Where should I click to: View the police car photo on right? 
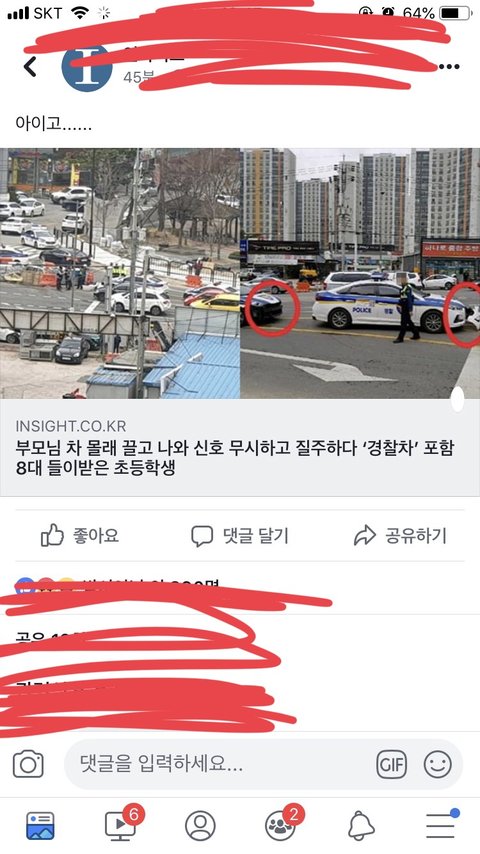[x=360, y=273]
